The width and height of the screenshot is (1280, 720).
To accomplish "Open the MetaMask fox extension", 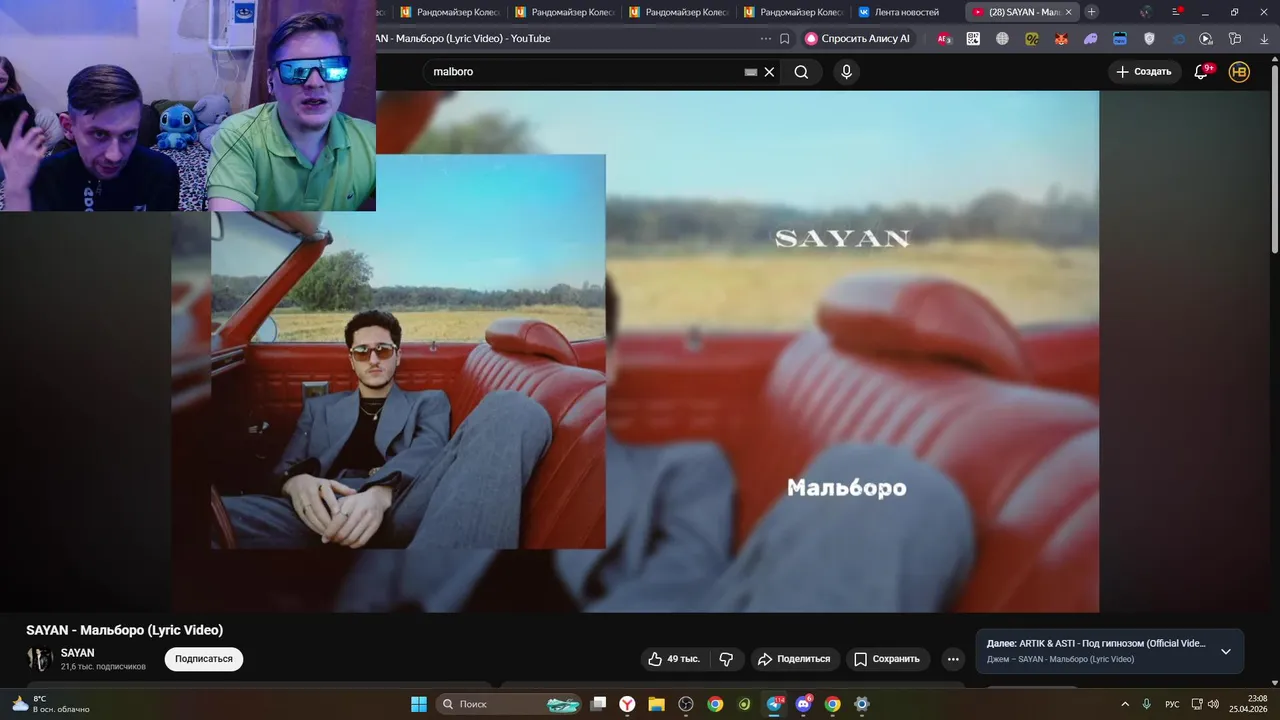I will click(x=1061, y=39).
